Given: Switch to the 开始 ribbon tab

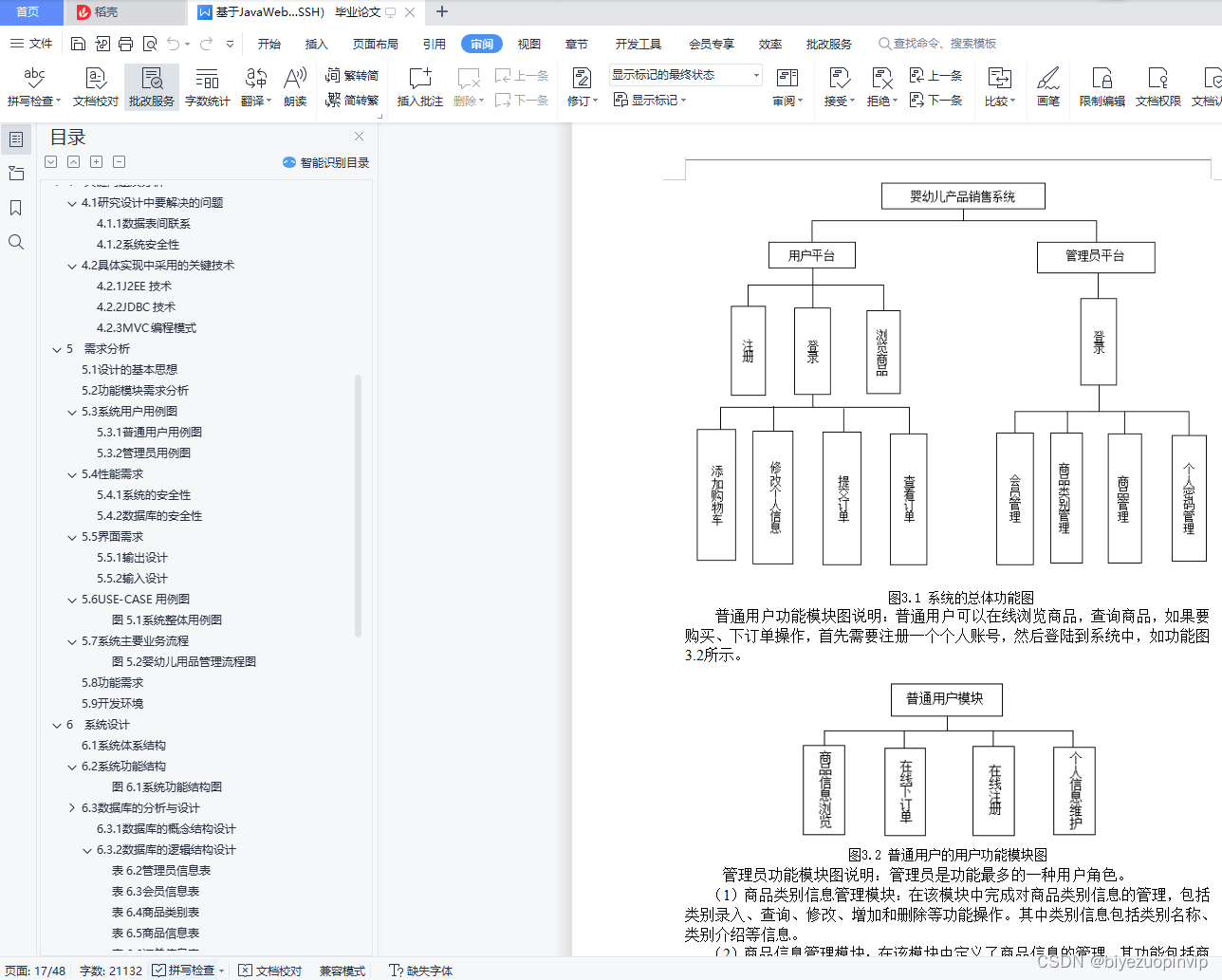Looking at the screenshot, I should 269,44.
